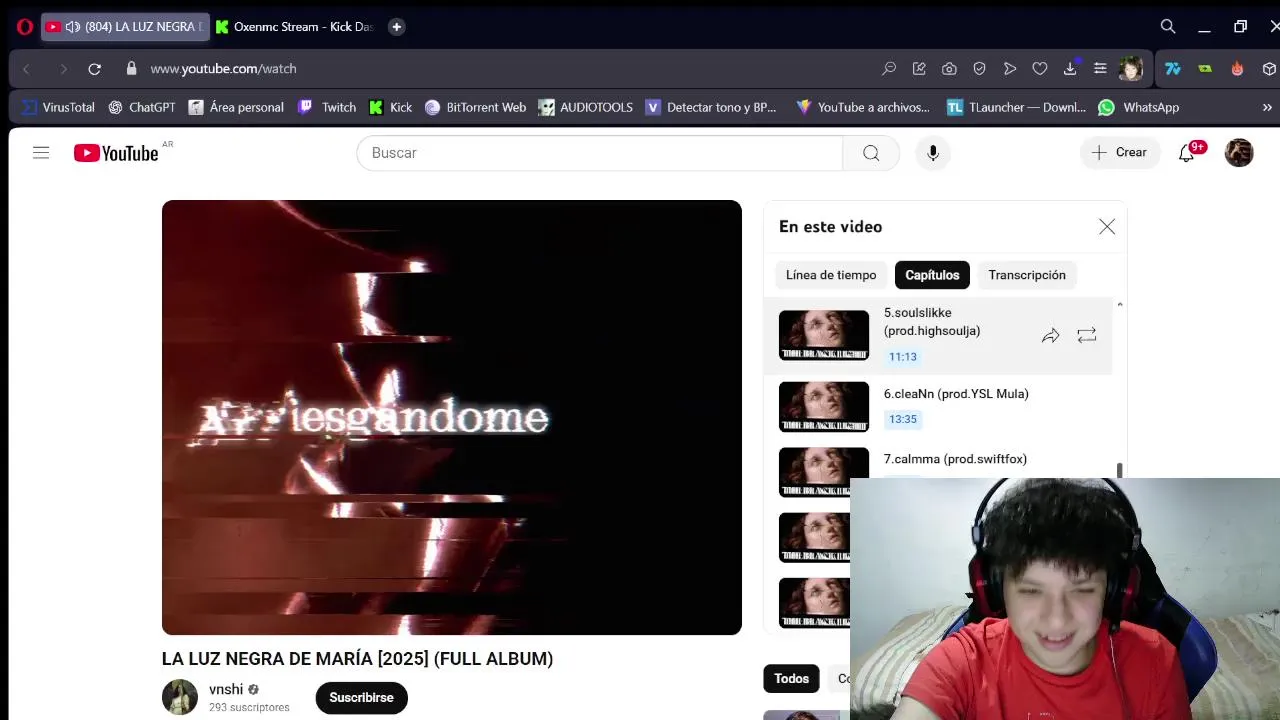Click the video player area

coord(452,417)
